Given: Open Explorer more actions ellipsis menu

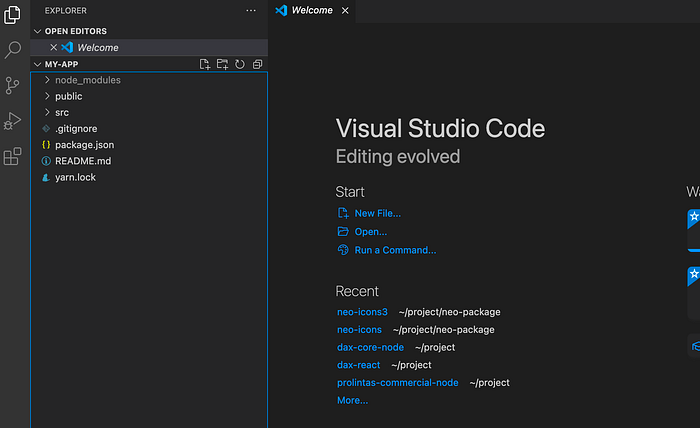Looking at the screenshot, I should 251,11.
